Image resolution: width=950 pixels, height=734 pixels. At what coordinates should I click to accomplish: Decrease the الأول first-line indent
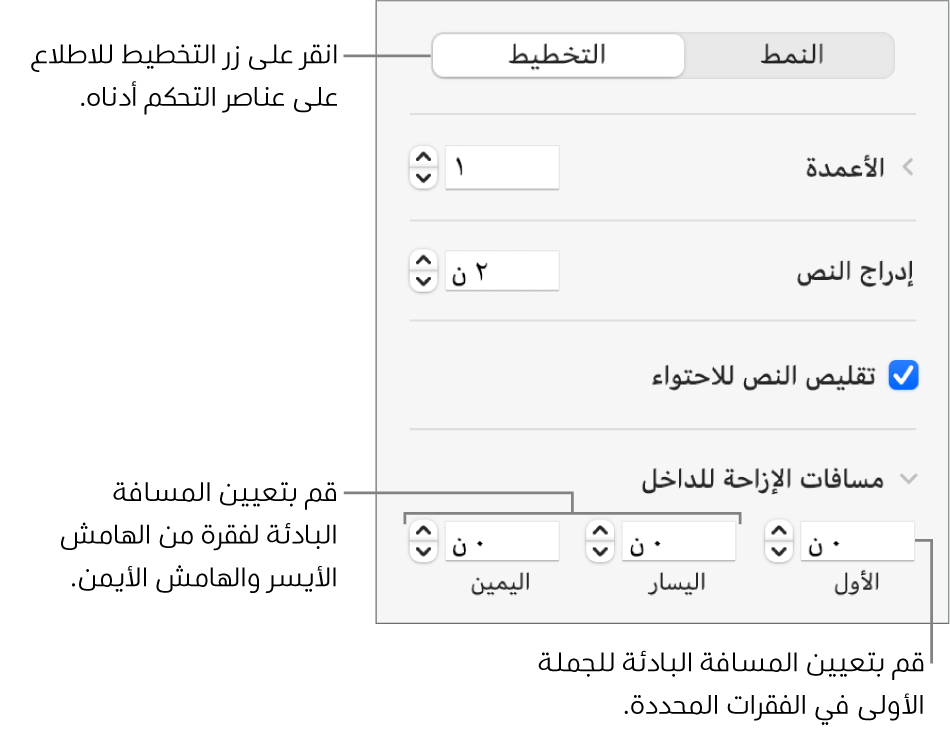coord(778,550)
